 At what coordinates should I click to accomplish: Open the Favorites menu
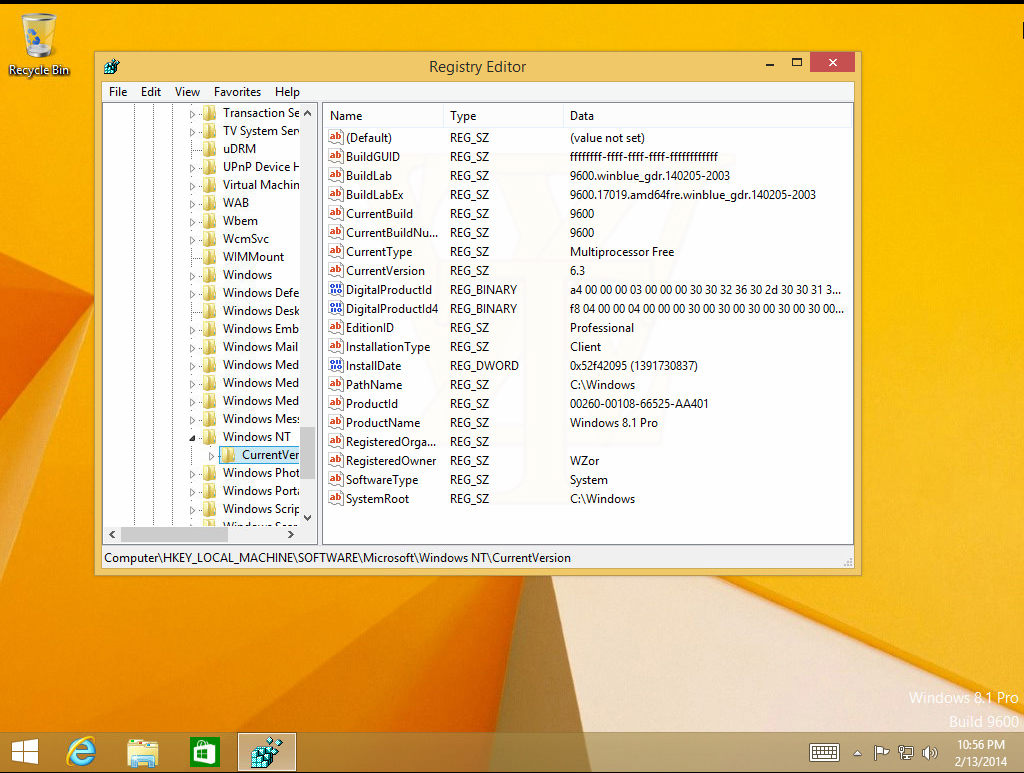point(237,92)
